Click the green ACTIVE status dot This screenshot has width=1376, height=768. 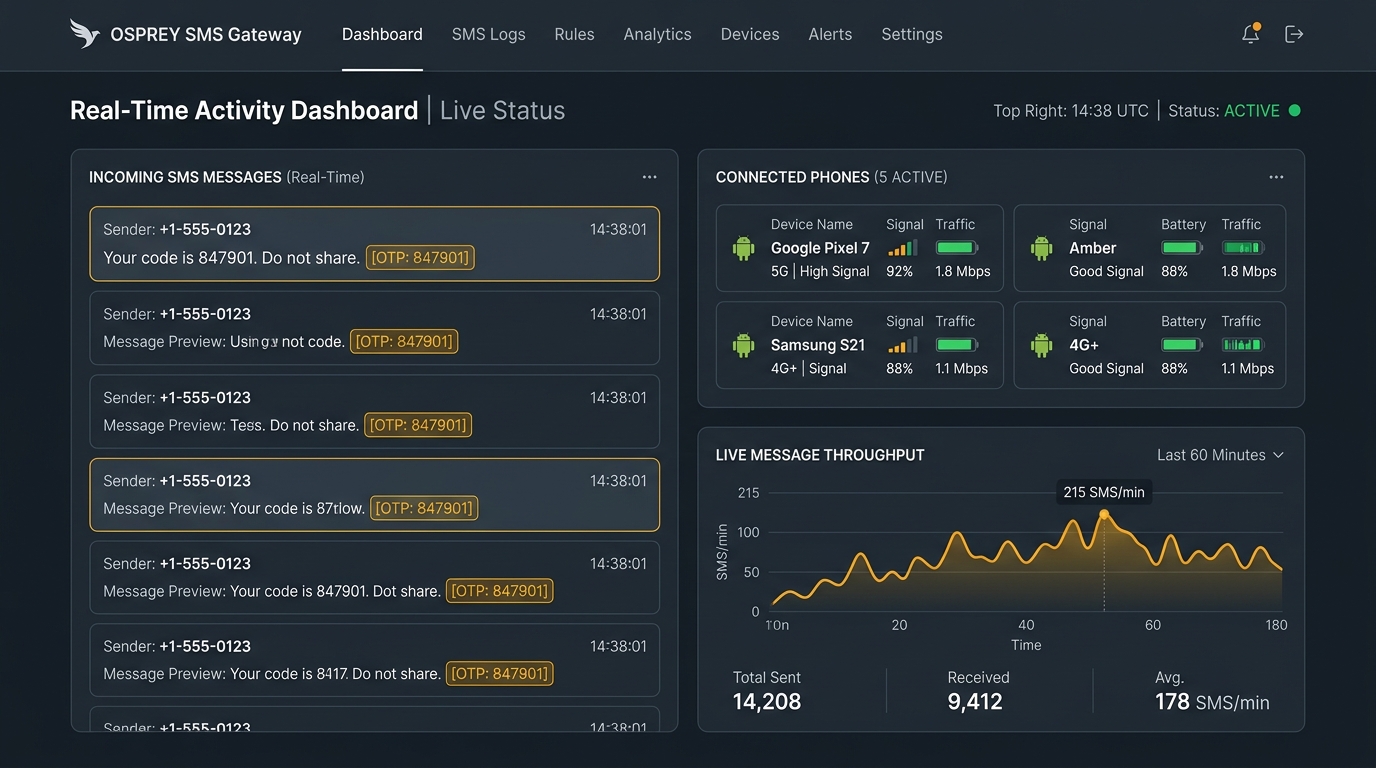(1295, 111)
